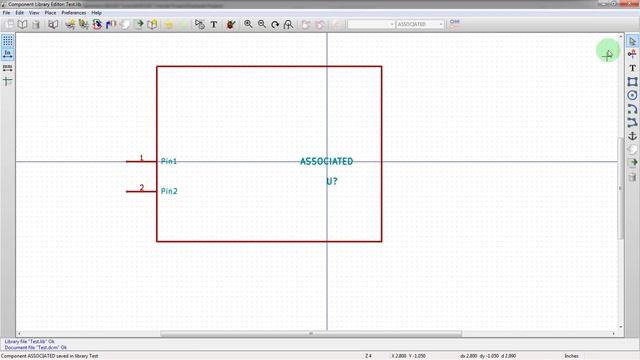Show normal De Morgan body style
The width and height of the screenshot is (640, 360).
pos(306,24)
